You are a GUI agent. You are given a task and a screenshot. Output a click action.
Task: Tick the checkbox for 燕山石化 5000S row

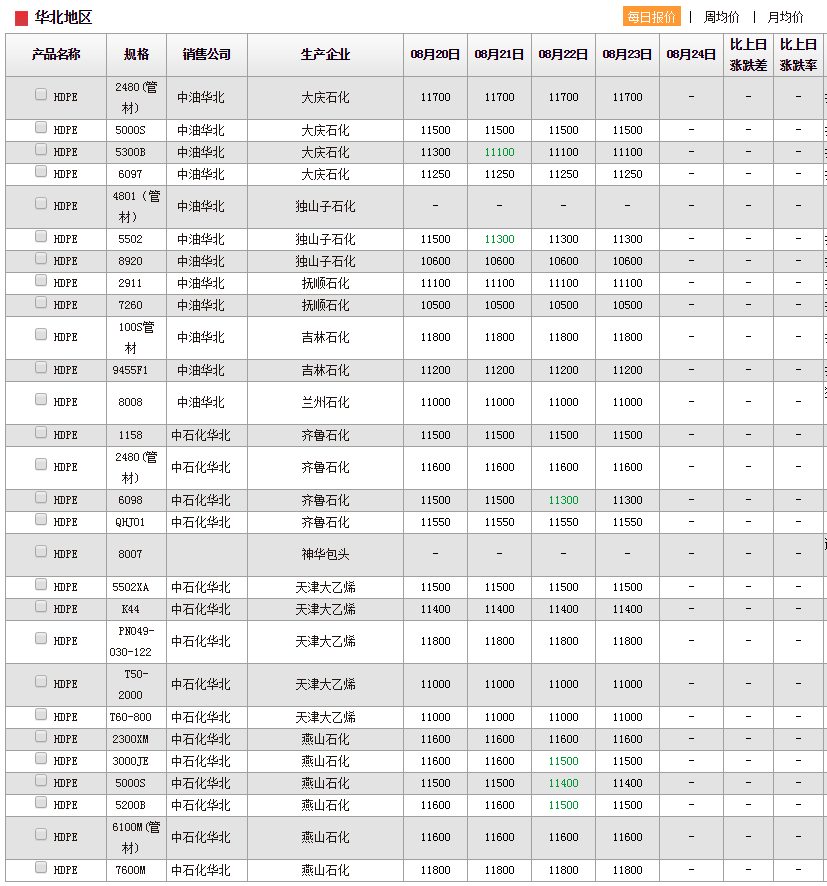coord(41,780)
